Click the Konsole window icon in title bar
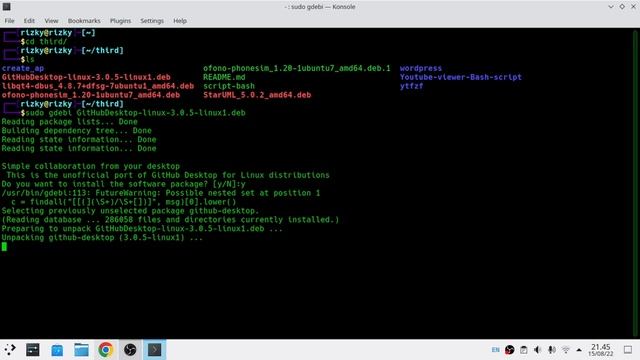Viewport: 640px width, 360px height. click(x=7, y=7)
